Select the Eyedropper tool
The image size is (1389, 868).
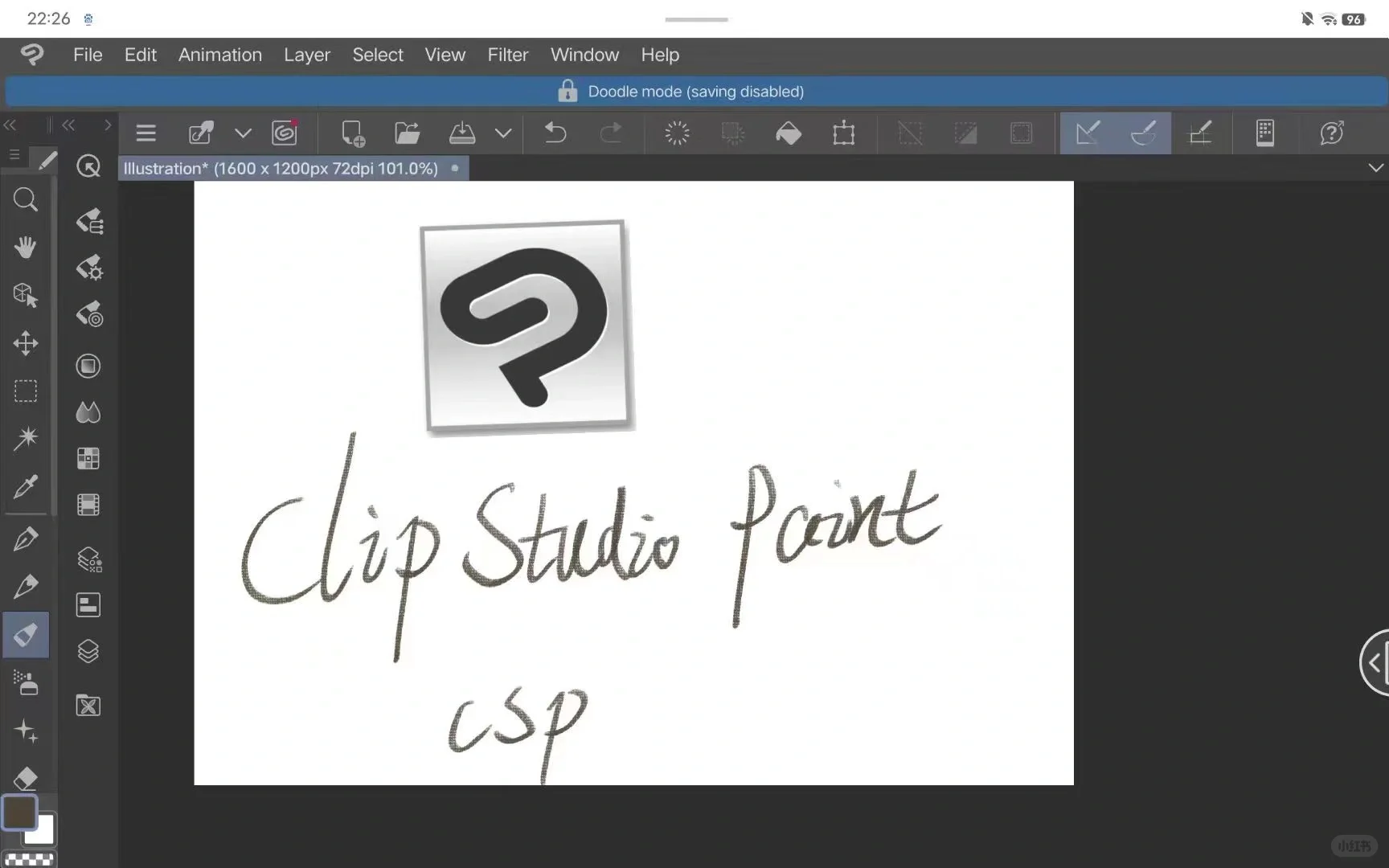pyautogui.click(x=26, y=486)
